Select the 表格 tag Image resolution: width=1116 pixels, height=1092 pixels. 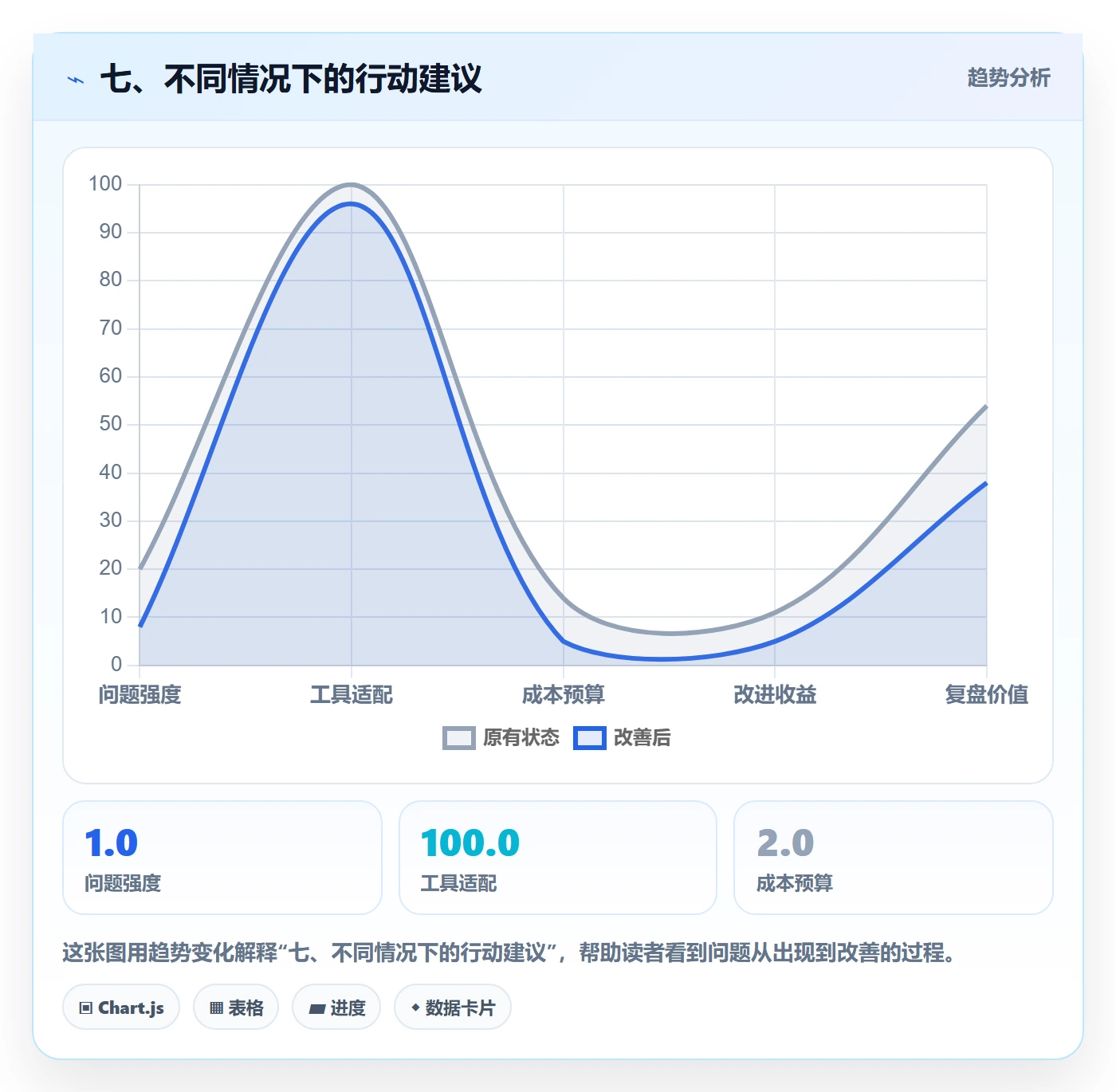[x=236, y=1008]
